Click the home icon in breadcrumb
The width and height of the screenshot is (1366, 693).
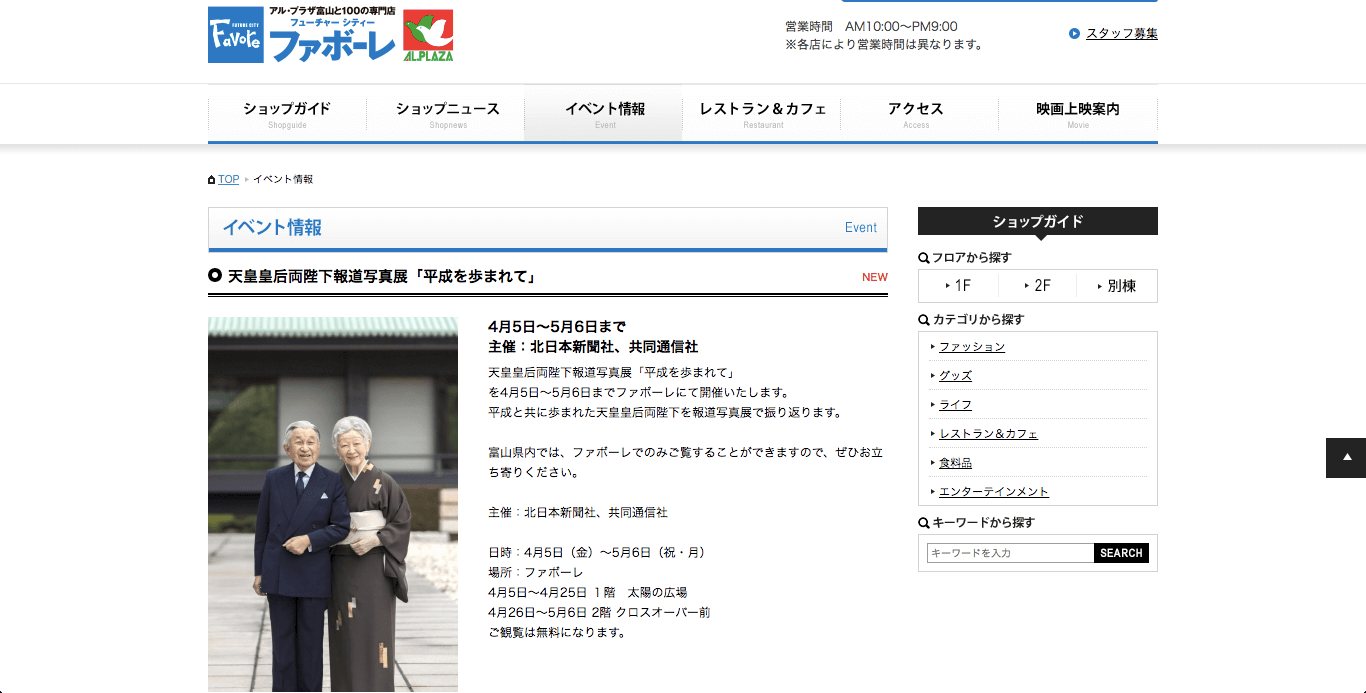[x=211, y=180]
